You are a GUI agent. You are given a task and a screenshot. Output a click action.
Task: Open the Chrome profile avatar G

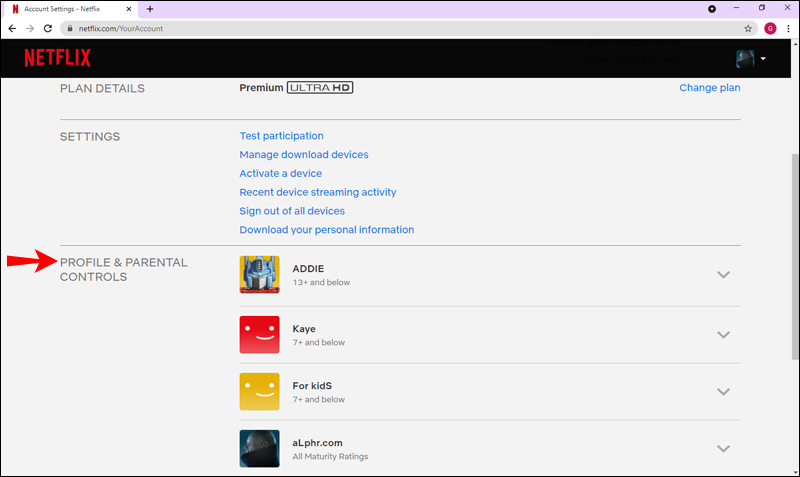click(770, 29)
